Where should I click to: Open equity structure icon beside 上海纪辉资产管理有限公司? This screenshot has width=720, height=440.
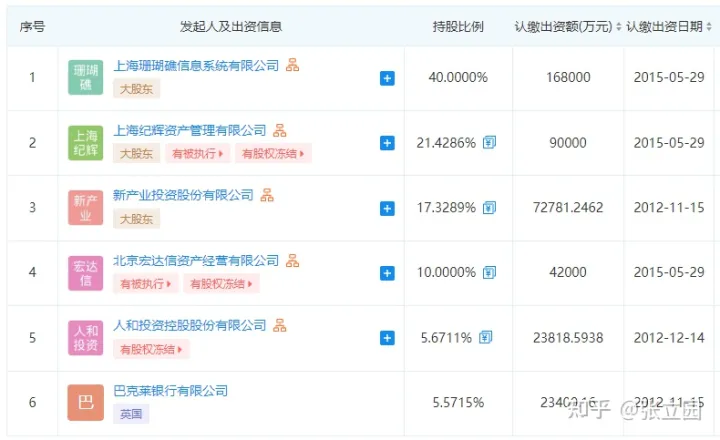point(280,130)
